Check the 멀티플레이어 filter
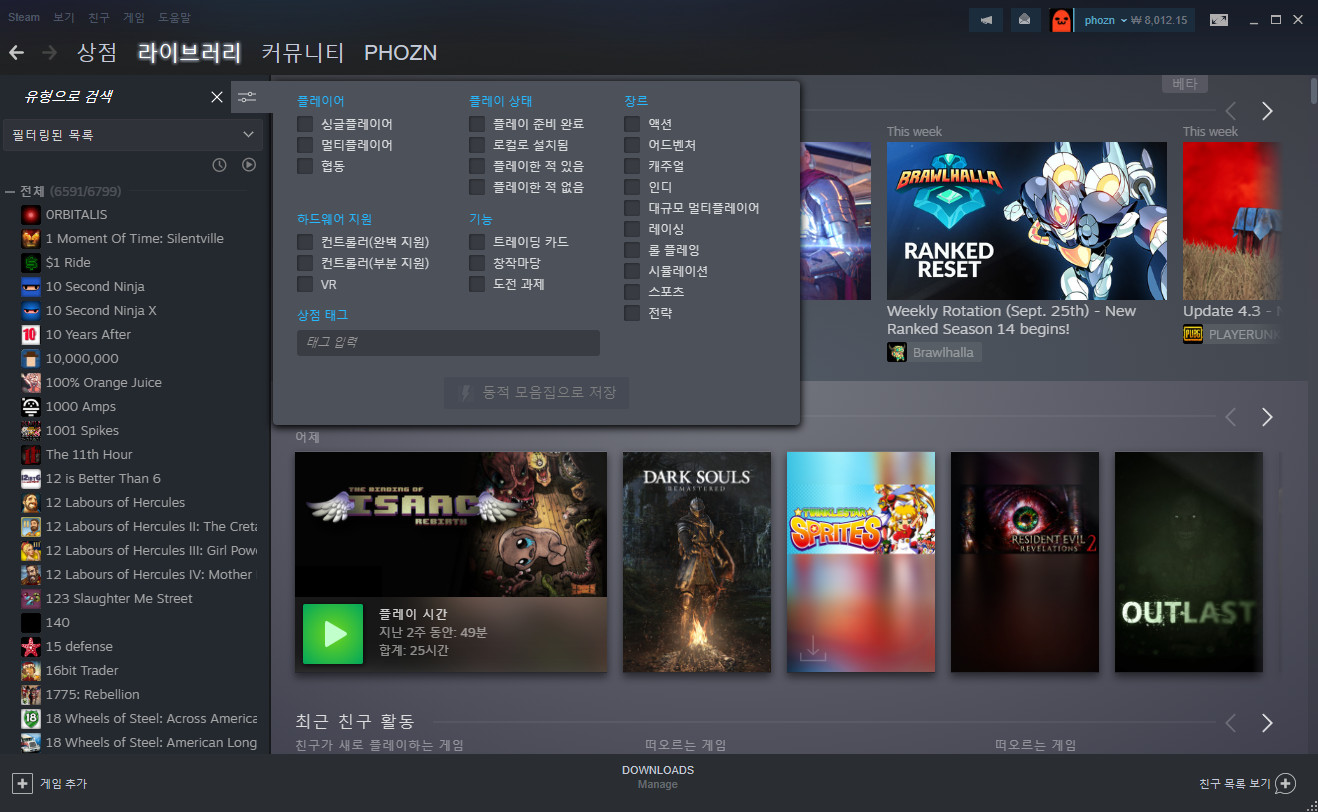 pyautogui.click(x=305, y=145)
